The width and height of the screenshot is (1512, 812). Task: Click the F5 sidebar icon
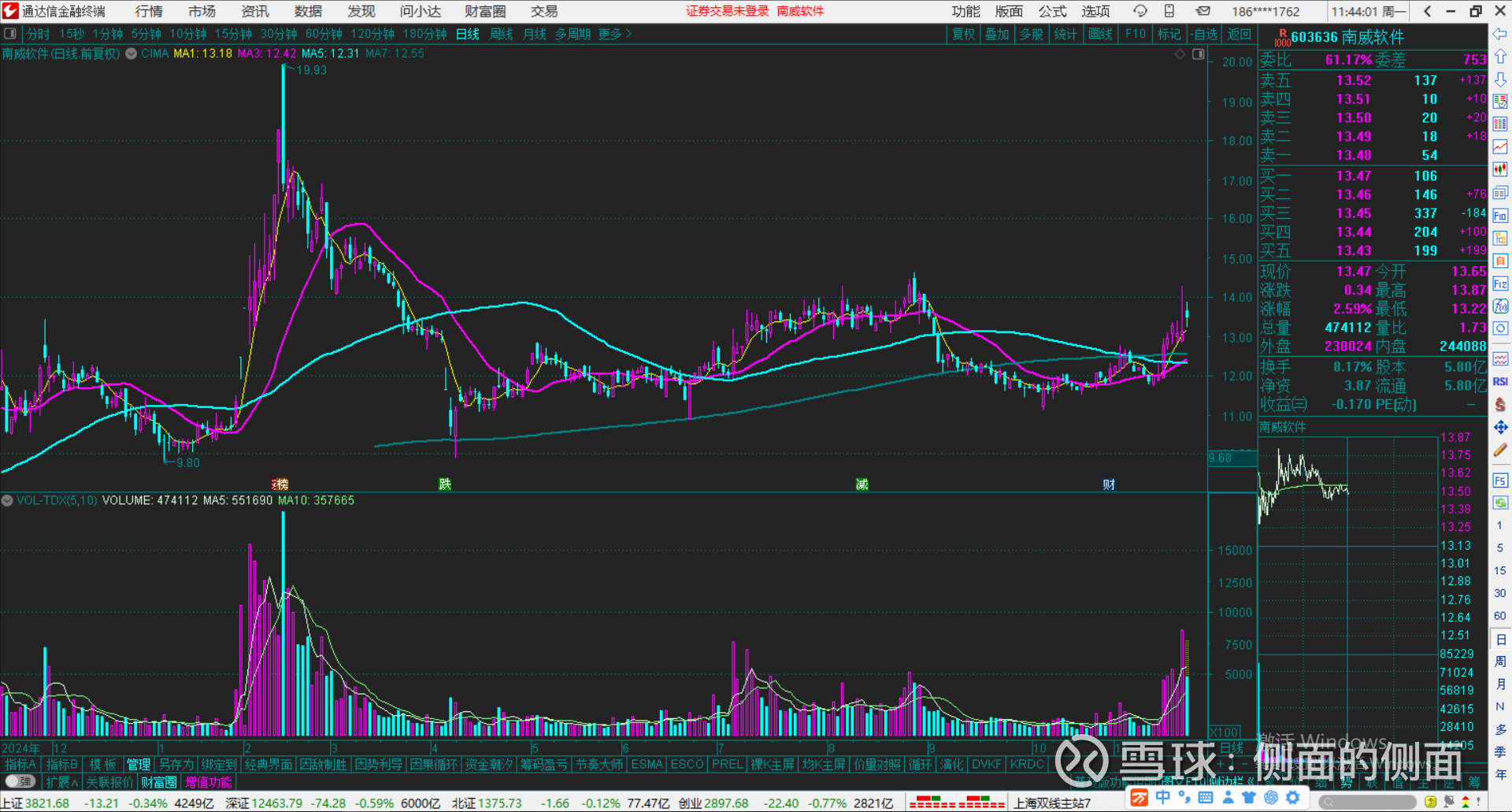(x=1500, y=480)
